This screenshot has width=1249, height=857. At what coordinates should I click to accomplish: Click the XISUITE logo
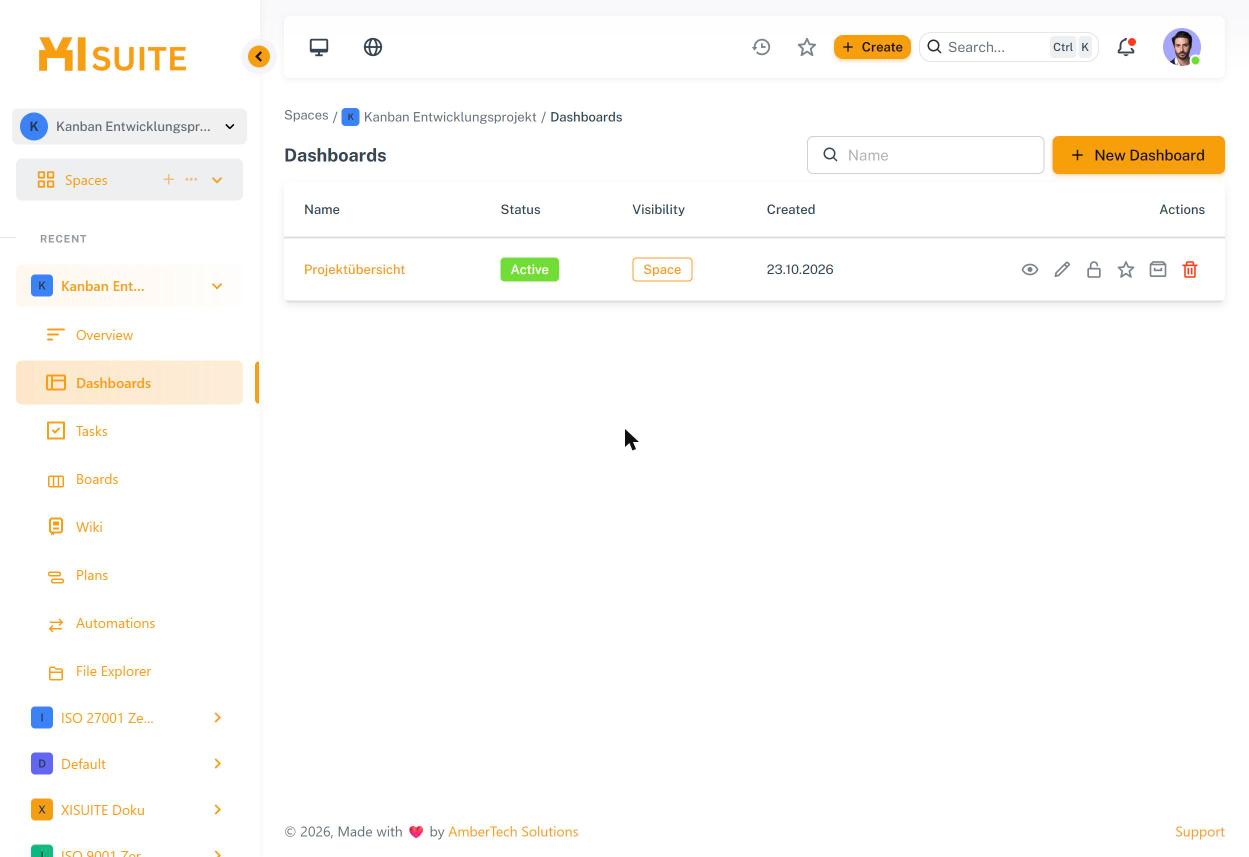(112, 55)
